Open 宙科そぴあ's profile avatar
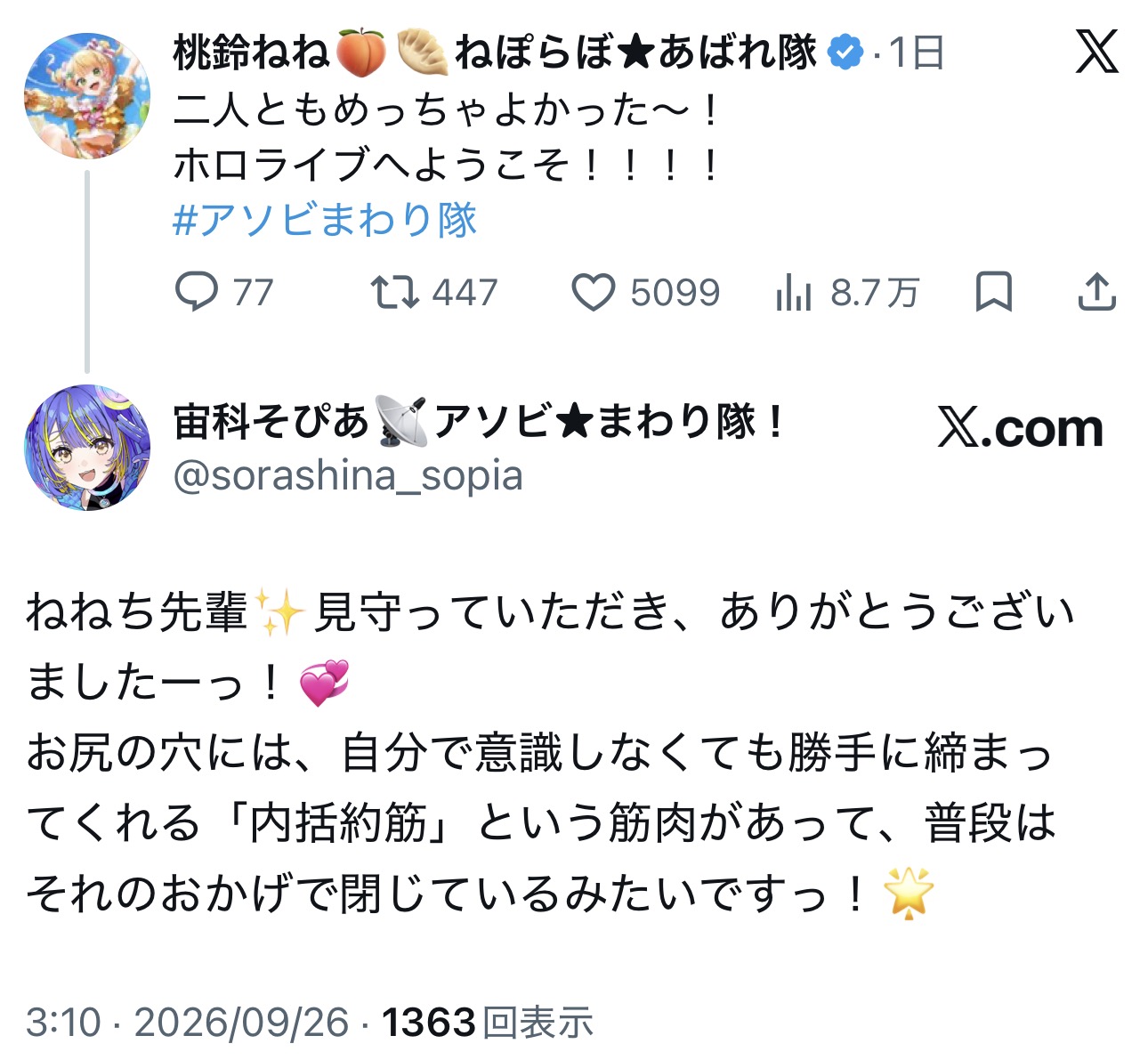1148x1060 pixels. point(87,447)
